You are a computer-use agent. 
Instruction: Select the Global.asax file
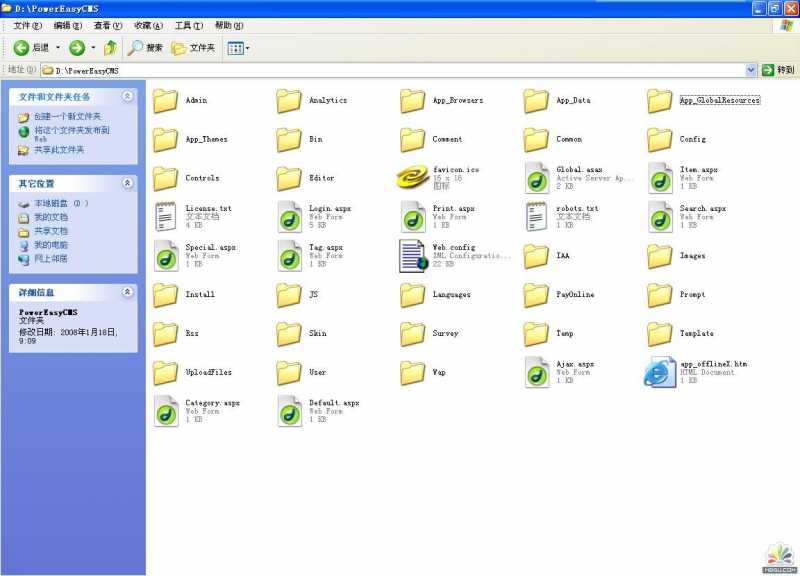pyautogui.click(x=537, y=178)
